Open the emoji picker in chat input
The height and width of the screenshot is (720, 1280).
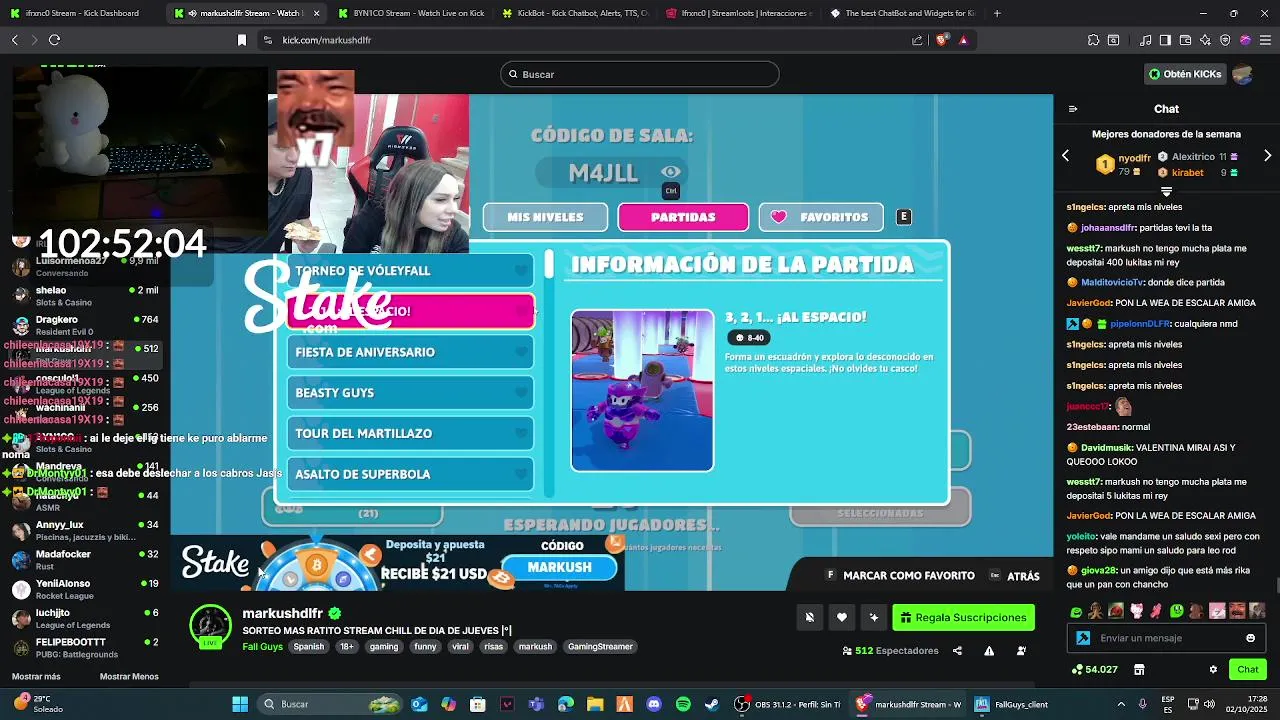[x=1250, y=638]
